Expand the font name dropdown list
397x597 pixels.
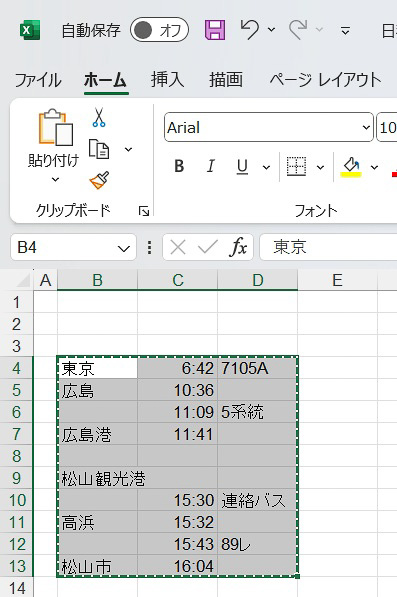point(366,127)
